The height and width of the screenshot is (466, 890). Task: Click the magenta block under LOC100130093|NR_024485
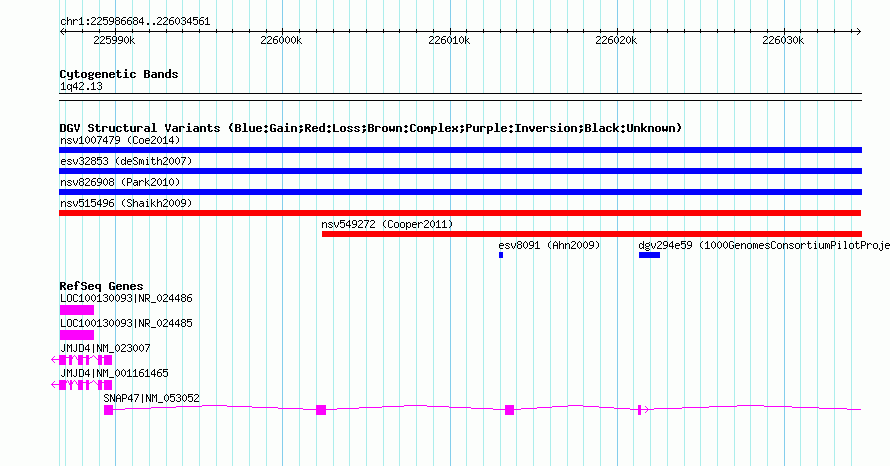pos(77,335)
